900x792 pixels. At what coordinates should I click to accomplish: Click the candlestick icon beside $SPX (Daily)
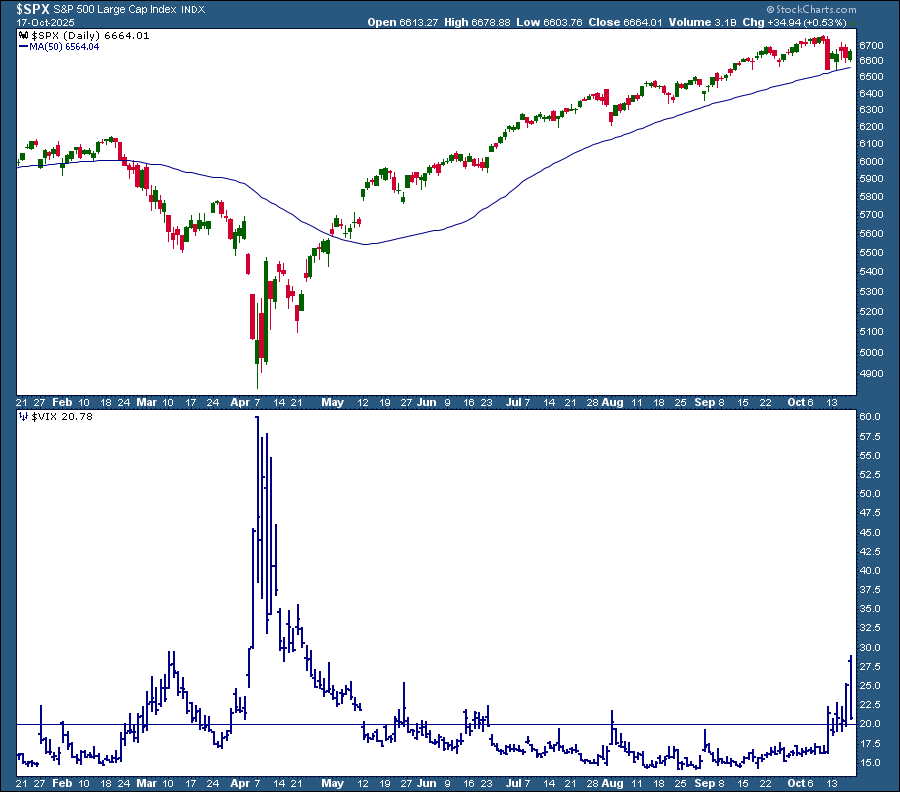coord(24,35)
